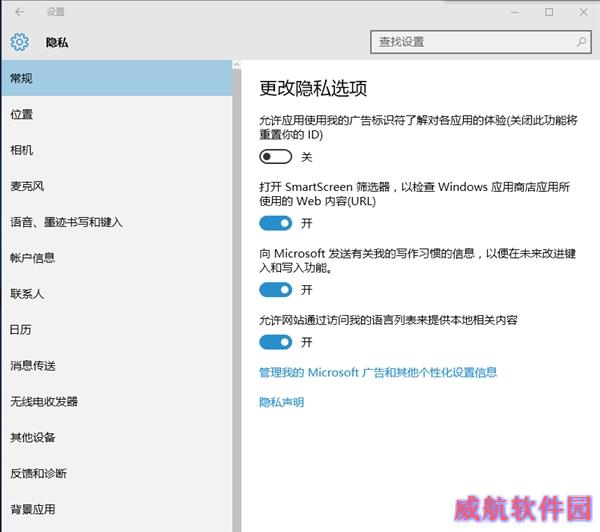Disable the language list website access toggle
This screenshot has height=532, width=600.
(276, 342)
